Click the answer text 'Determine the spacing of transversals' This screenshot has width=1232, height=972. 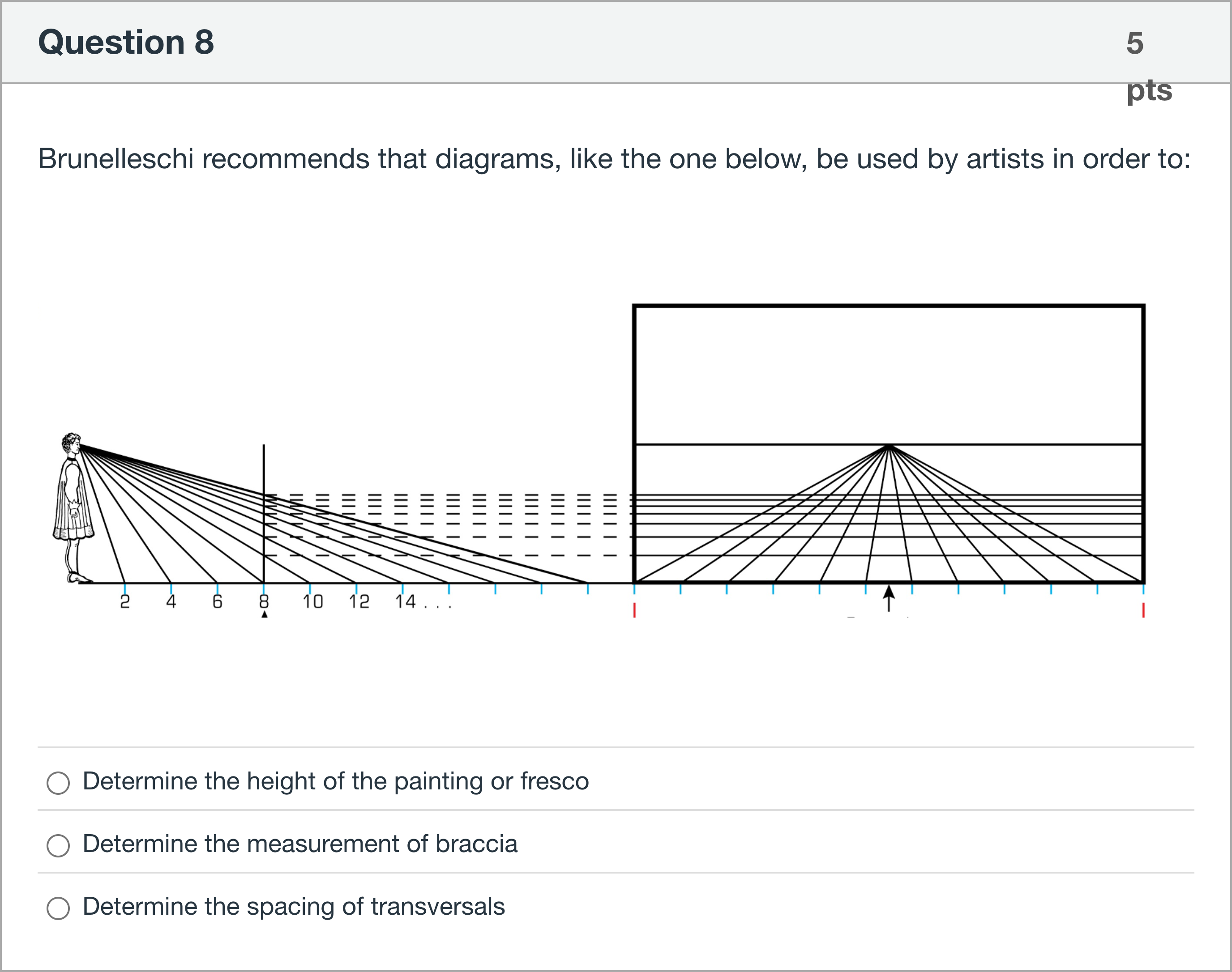coord(294,907)
